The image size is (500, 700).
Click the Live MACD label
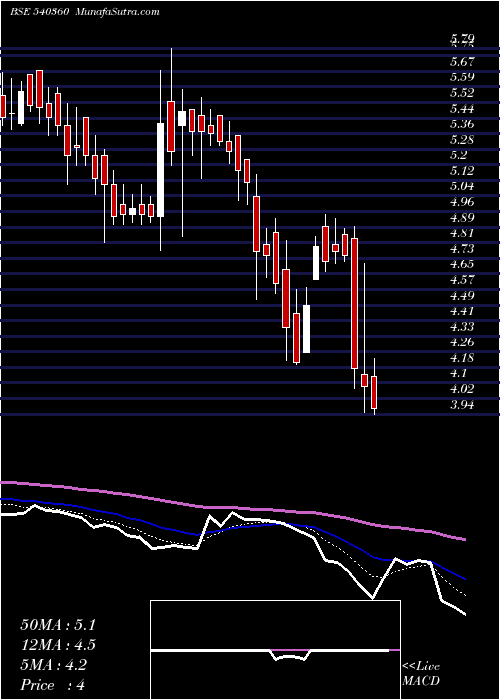(x=421, y=673)
